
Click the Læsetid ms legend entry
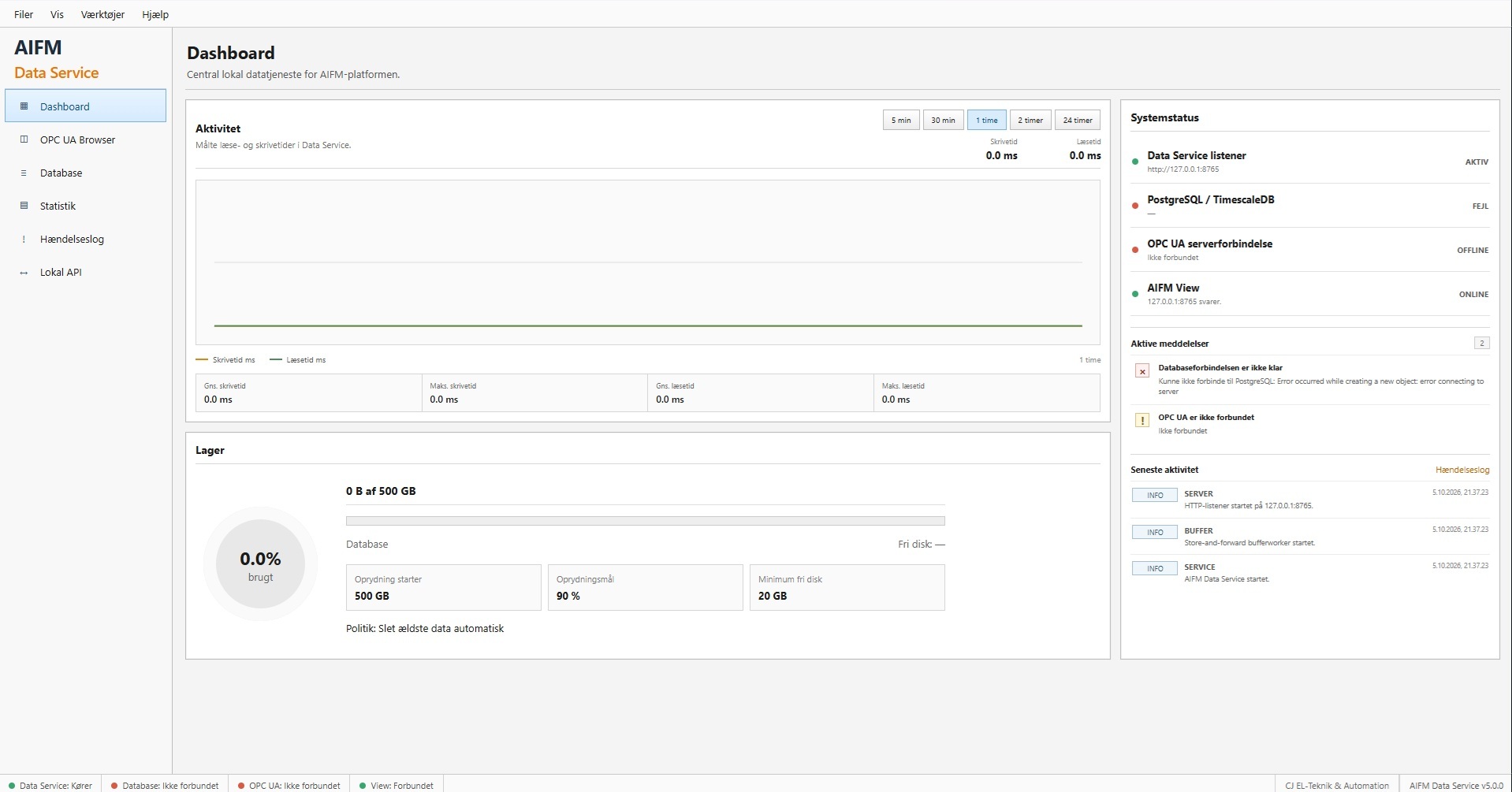(297, 359)
